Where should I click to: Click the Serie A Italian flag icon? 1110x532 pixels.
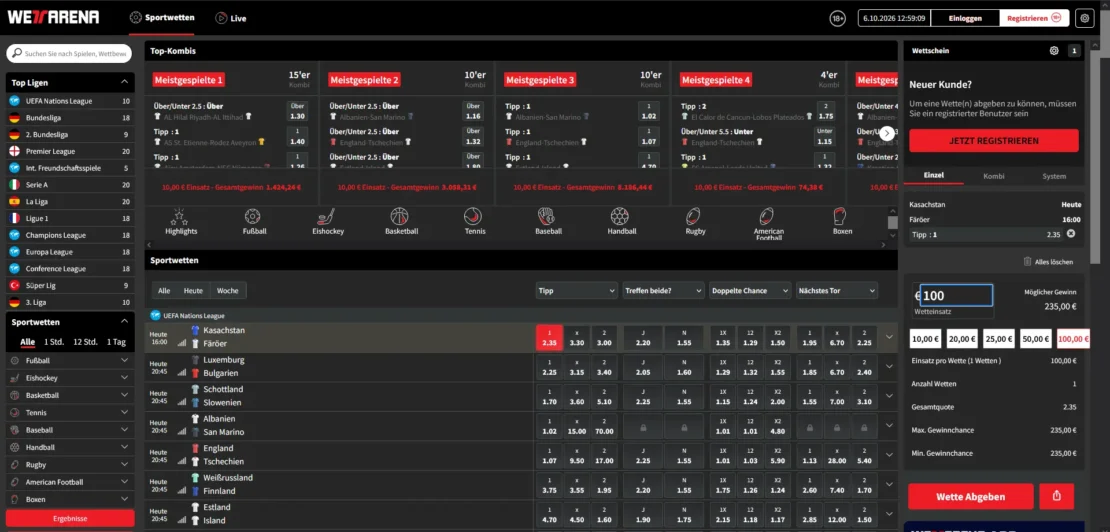pyautogui.click(x=14, y=185)
